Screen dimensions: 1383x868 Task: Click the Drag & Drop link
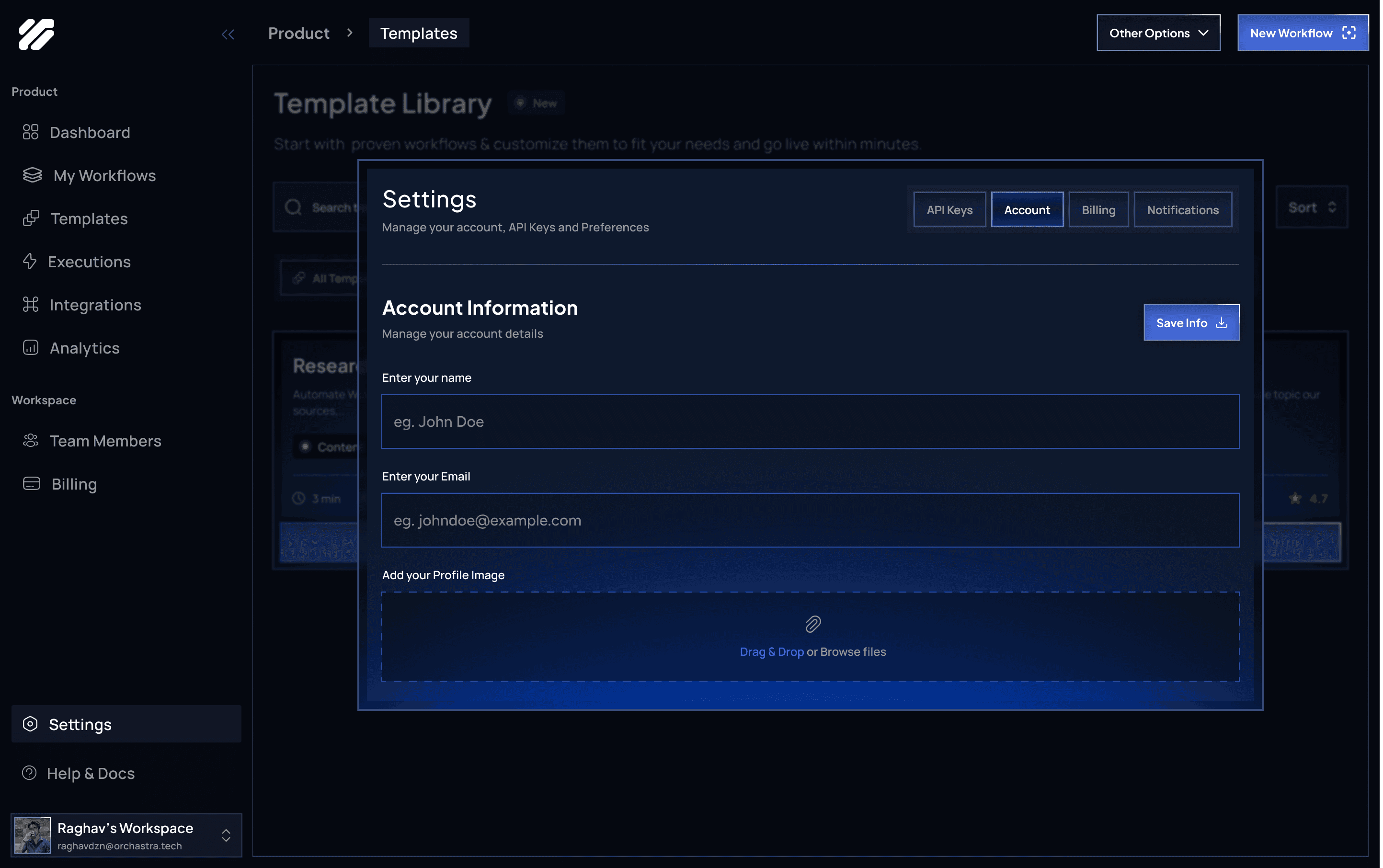click(771, 651)
